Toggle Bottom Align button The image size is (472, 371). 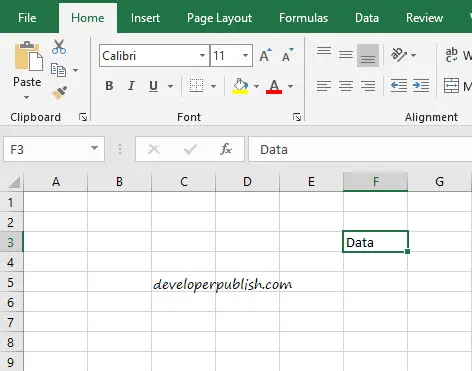[368, 55]
